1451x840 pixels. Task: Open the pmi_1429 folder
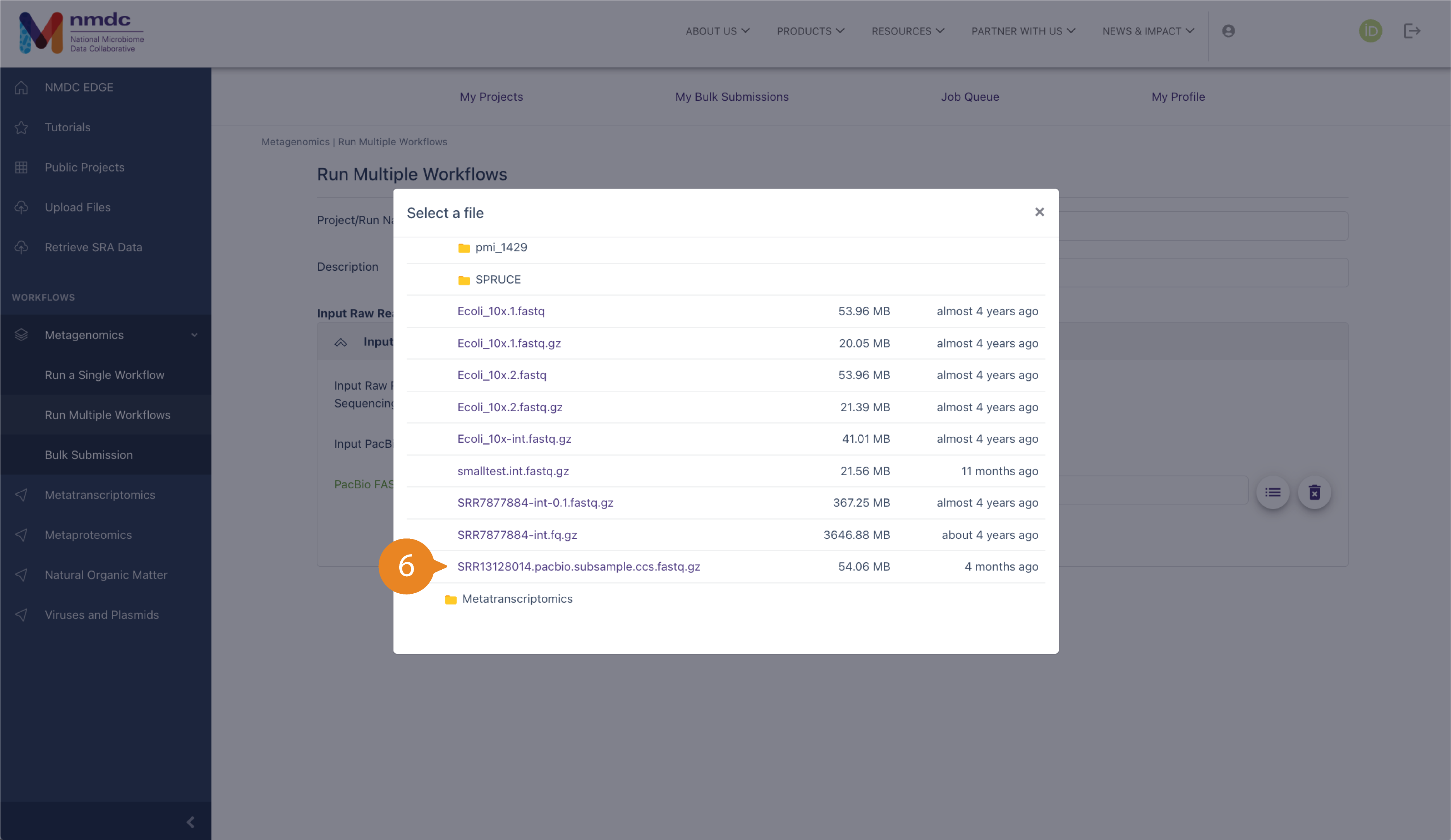(493, 247)
